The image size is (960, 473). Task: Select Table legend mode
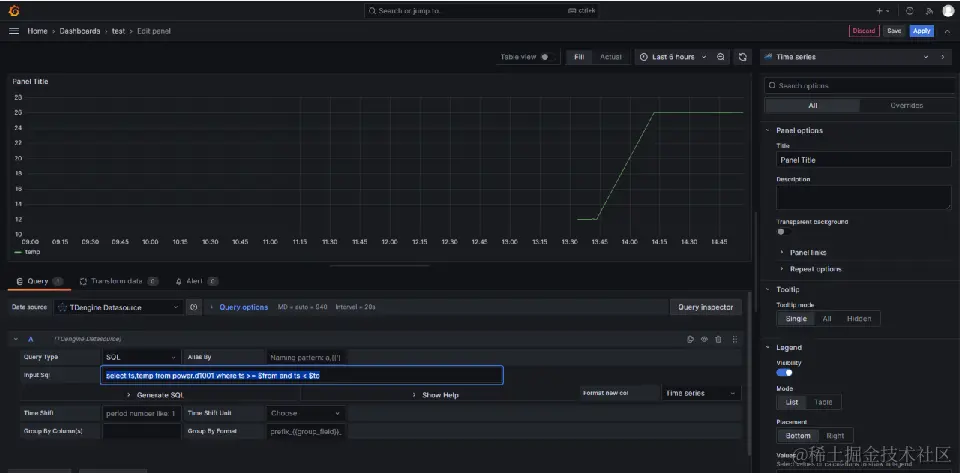coord(823,402)
